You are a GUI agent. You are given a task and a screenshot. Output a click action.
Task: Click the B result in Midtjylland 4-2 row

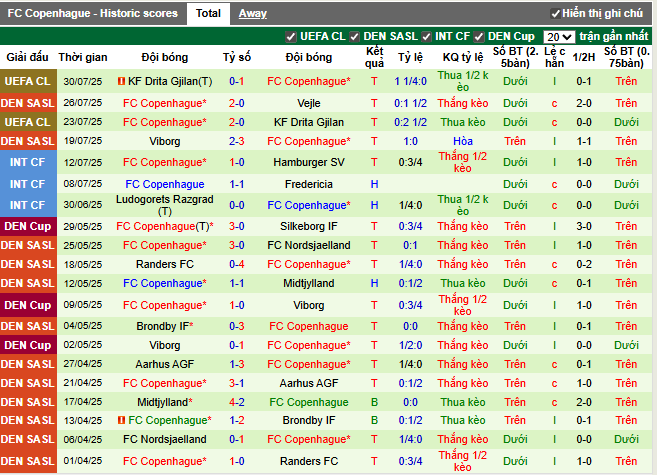(x=375, y=402)
